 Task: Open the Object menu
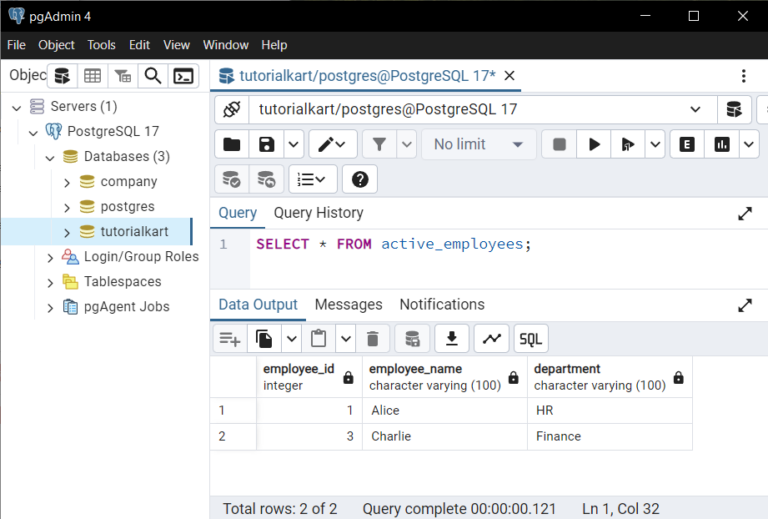click(56, 45)
